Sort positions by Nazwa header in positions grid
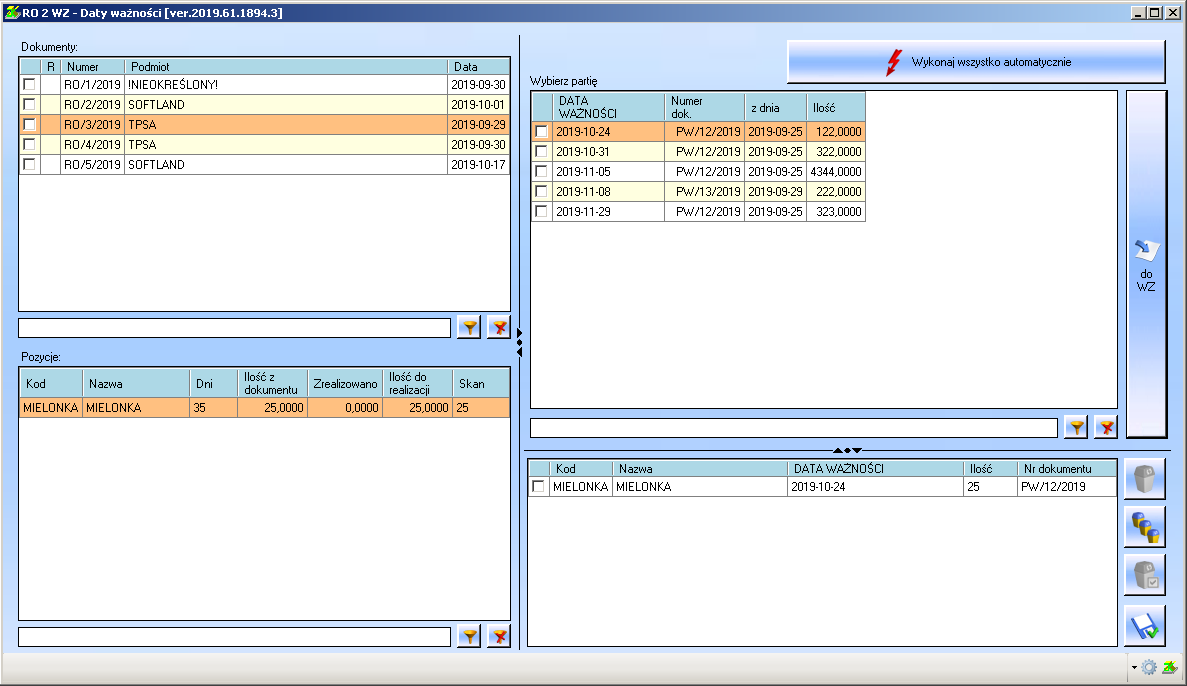The image size is (1187, 686). pyautogui.click(x=136, y=383)
